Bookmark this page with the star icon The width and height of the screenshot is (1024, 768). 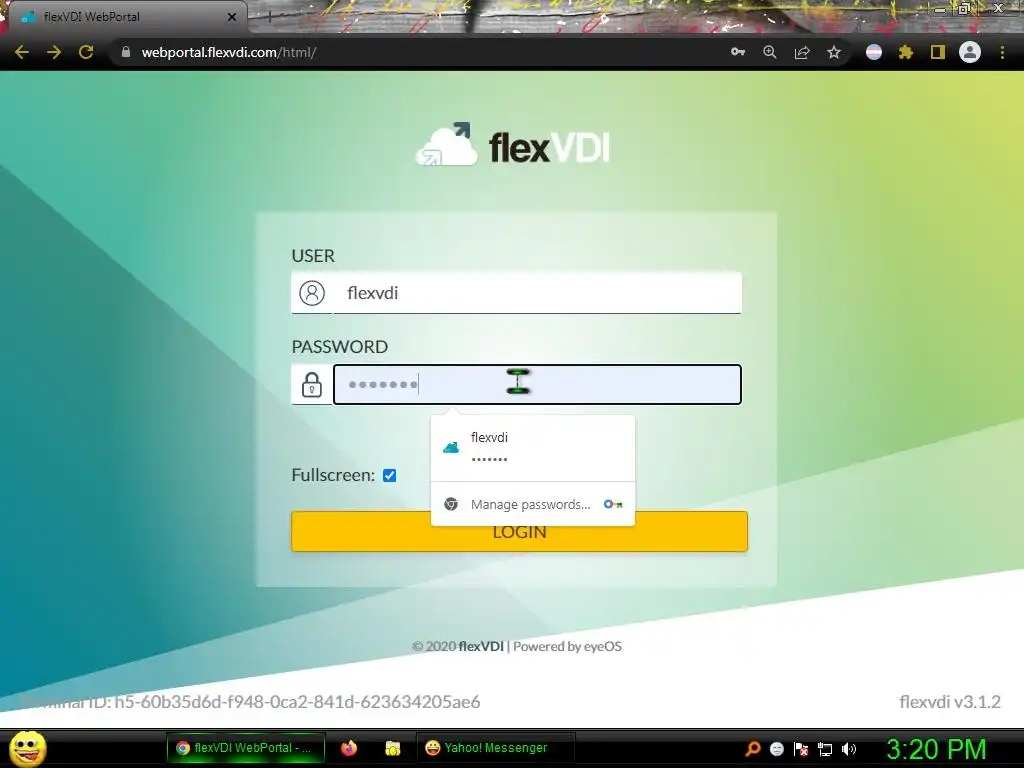click(834, 52)
